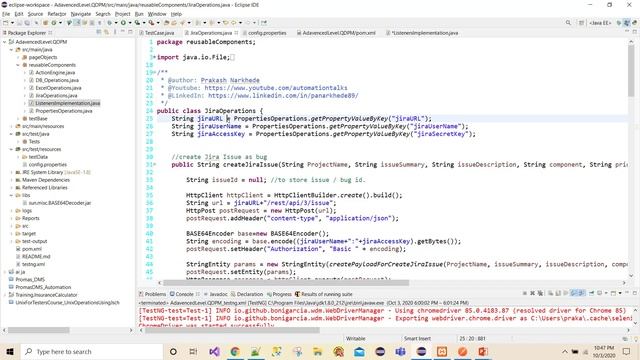640x360 pixels.
Task: Open the Run button dropdown arrow
Action: 129,23
